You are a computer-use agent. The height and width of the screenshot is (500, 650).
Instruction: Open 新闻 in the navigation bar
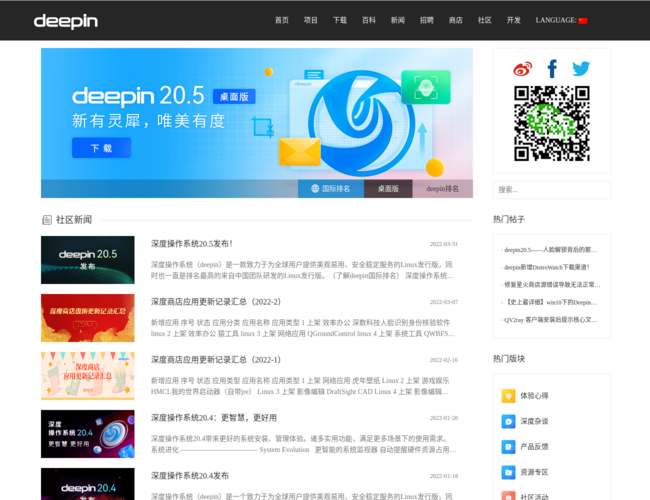398,20
